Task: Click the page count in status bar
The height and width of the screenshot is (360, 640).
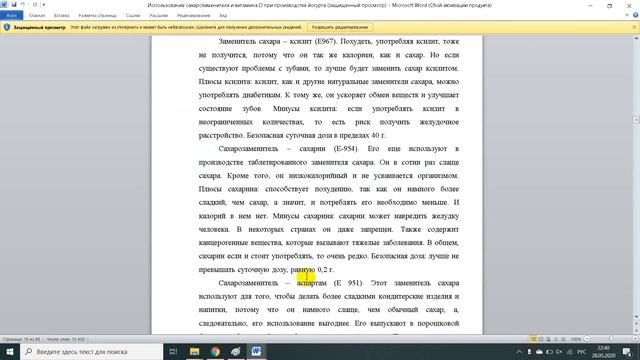Action: (x=21, y=339)
